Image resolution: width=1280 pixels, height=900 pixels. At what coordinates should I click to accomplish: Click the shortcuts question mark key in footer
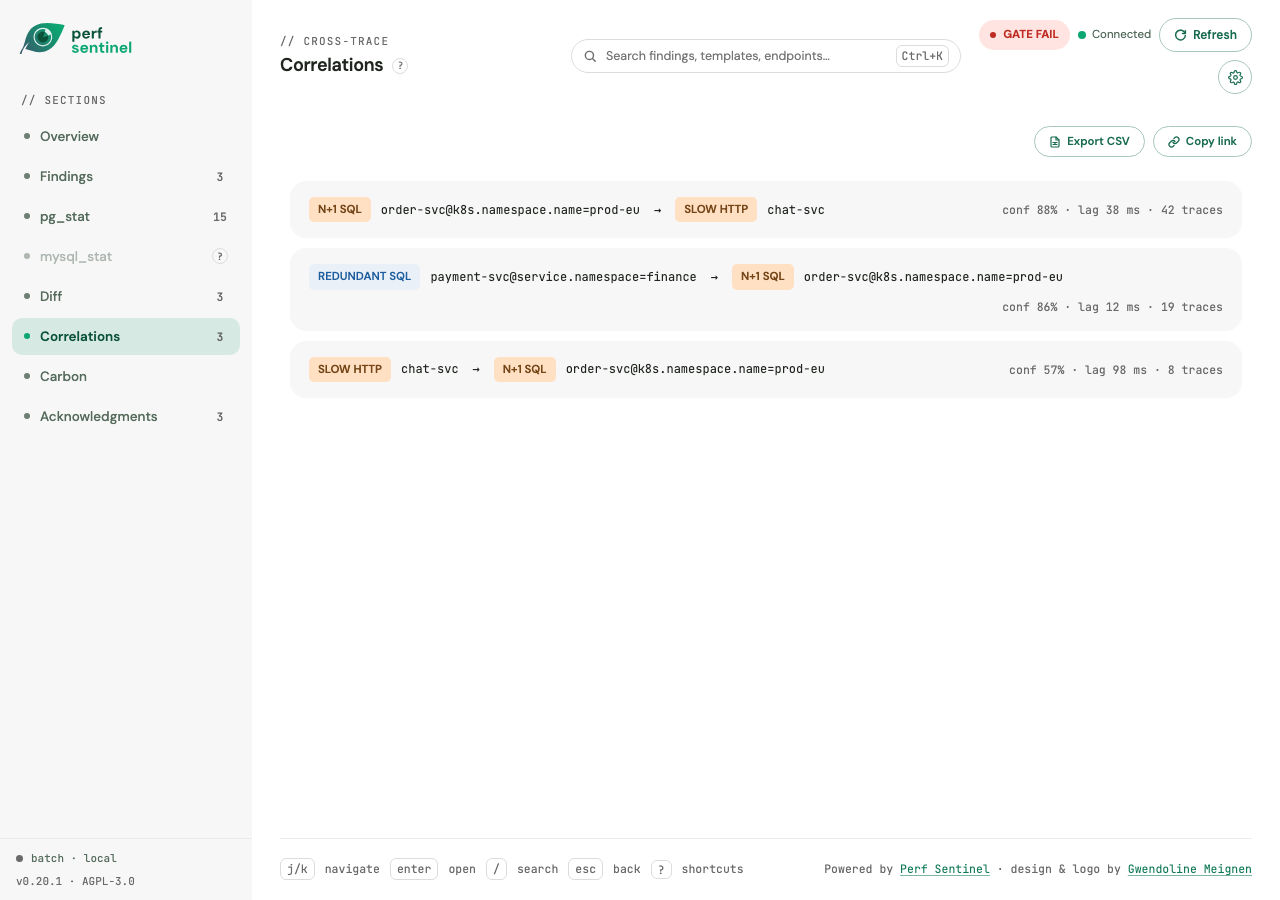[661, 869]
